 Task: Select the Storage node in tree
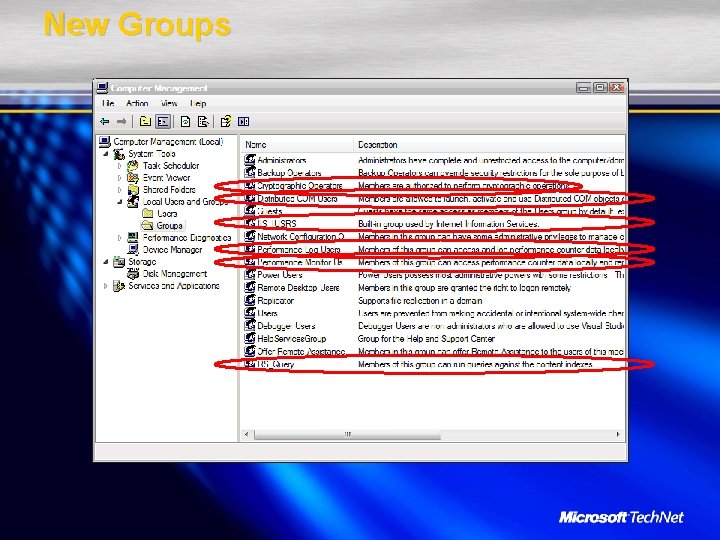[142, 262]
